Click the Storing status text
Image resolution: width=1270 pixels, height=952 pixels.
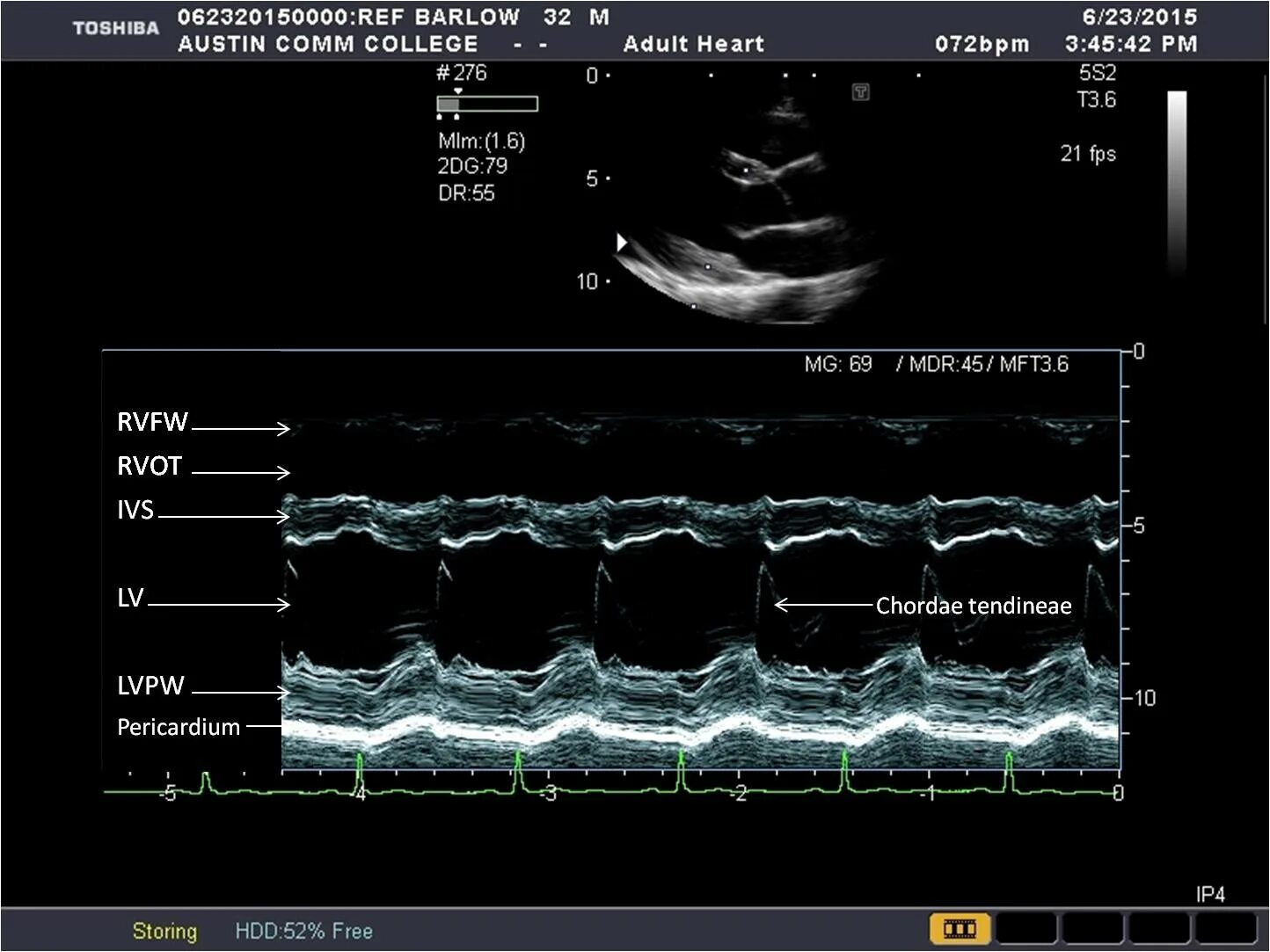[x=164, y=931]
